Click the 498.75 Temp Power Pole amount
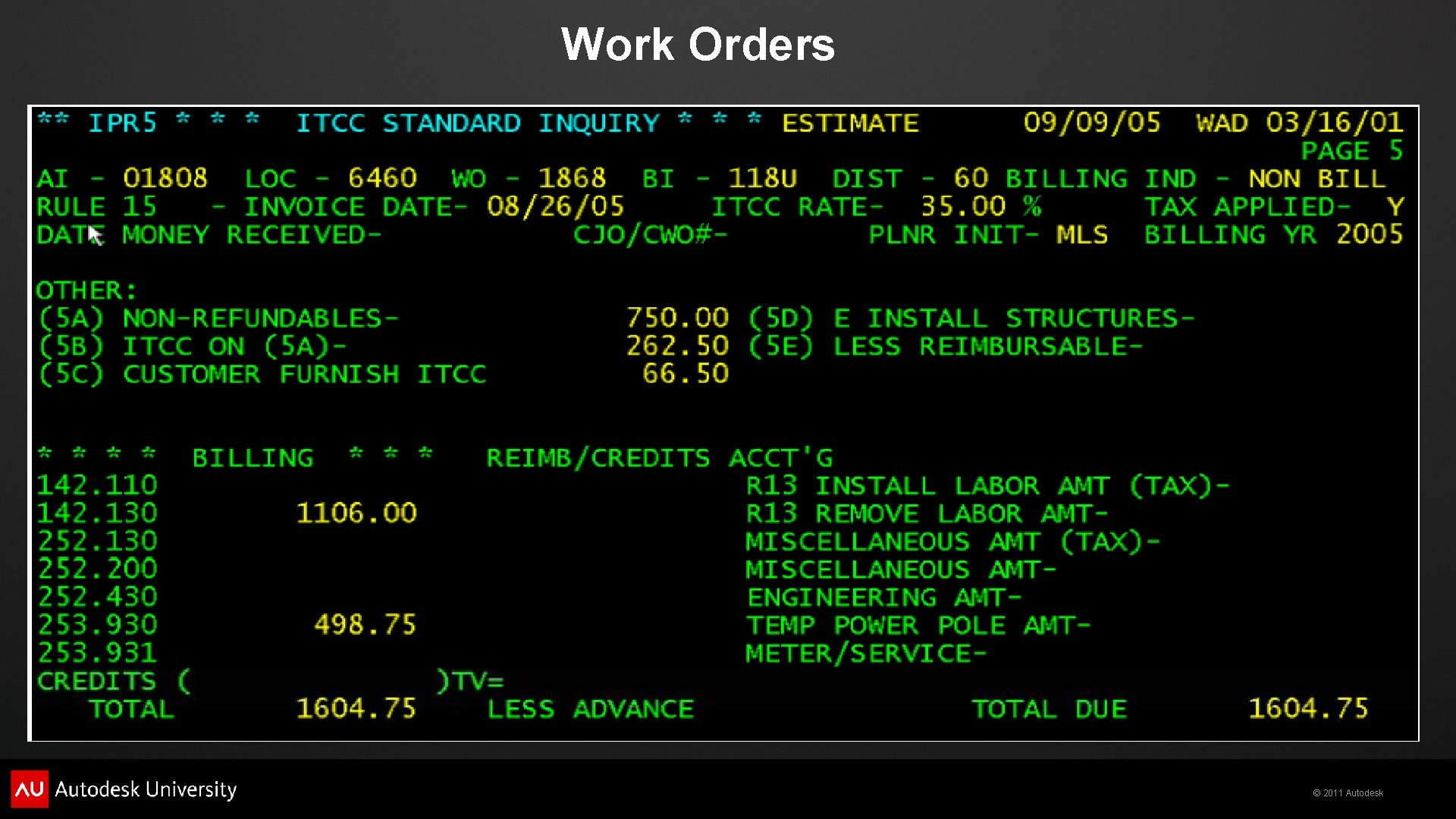 coord(365,625)
